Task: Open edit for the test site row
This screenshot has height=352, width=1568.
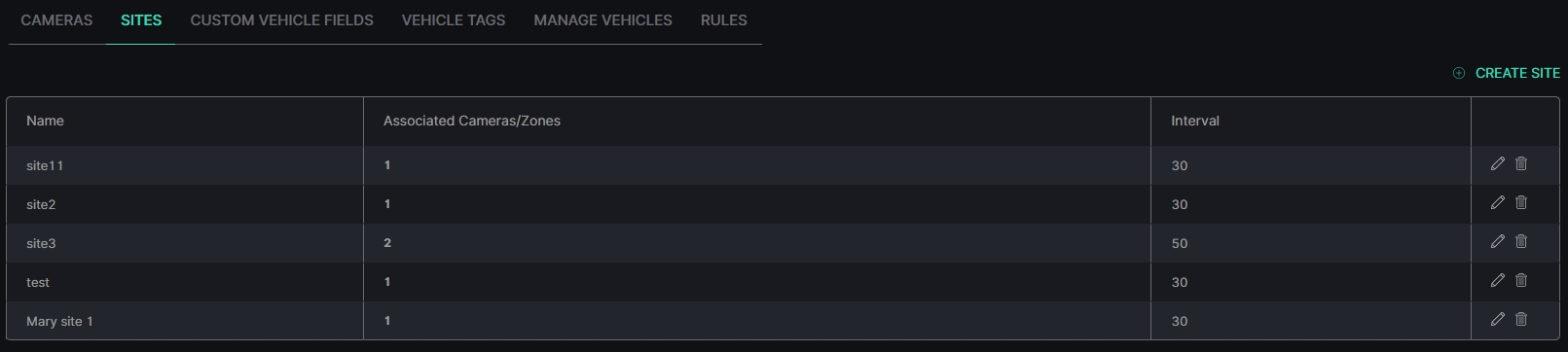Action: [x=1498, y=280]
